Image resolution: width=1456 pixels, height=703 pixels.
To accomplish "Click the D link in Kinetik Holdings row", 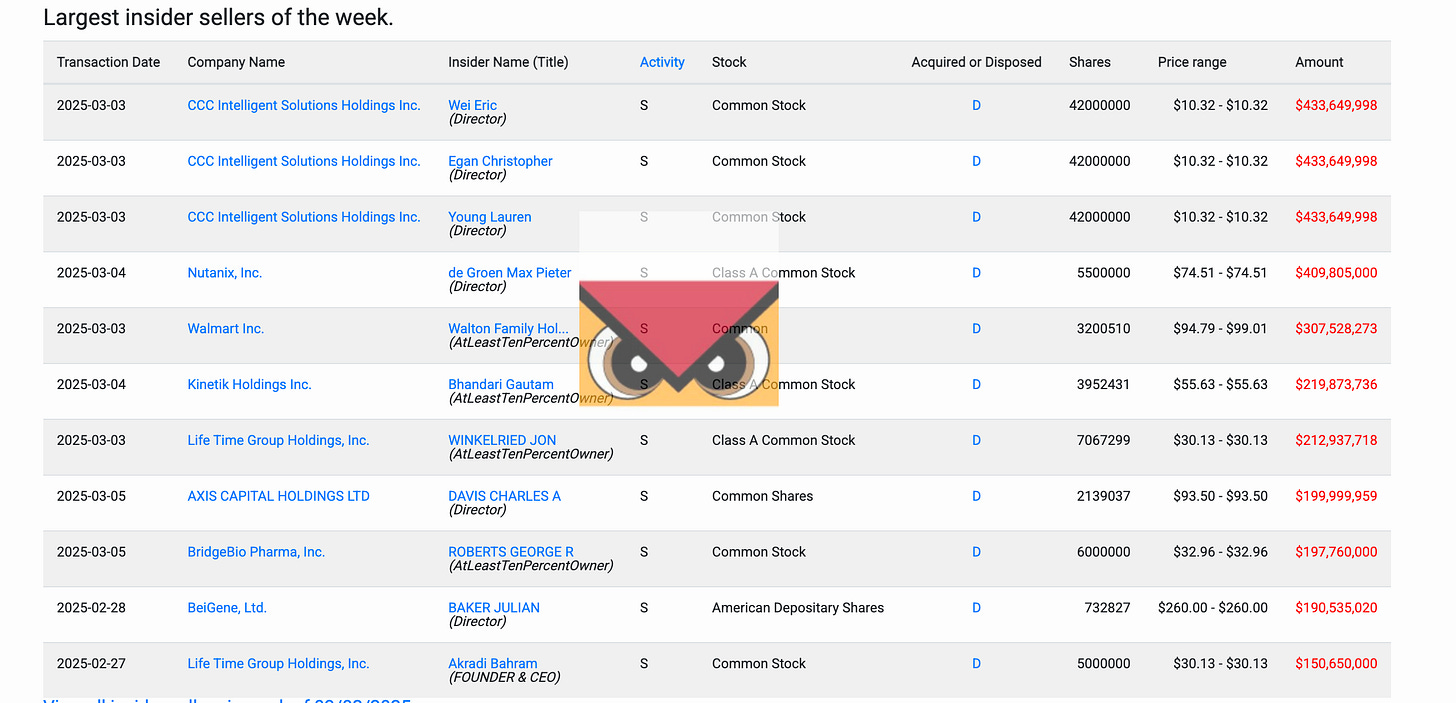I will tap(977, 385).
